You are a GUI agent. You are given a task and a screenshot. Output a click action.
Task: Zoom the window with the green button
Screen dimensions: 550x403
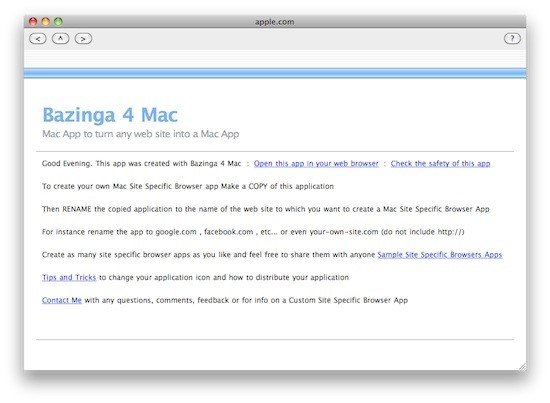click(58, 22)
